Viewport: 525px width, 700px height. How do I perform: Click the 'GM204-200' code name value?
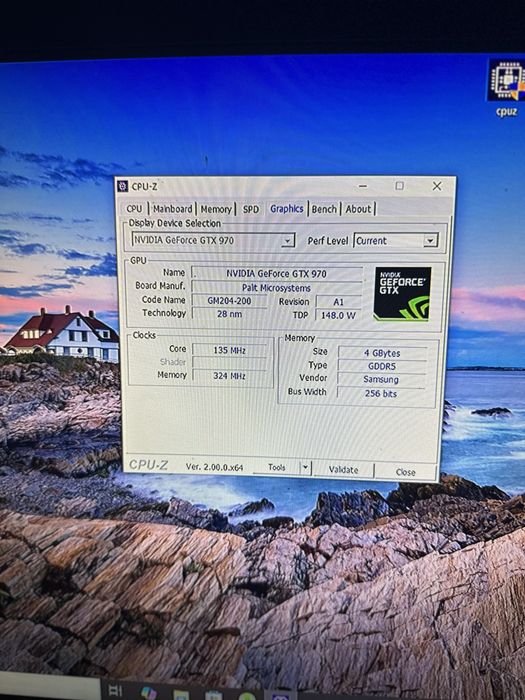[x=229, y=300]
